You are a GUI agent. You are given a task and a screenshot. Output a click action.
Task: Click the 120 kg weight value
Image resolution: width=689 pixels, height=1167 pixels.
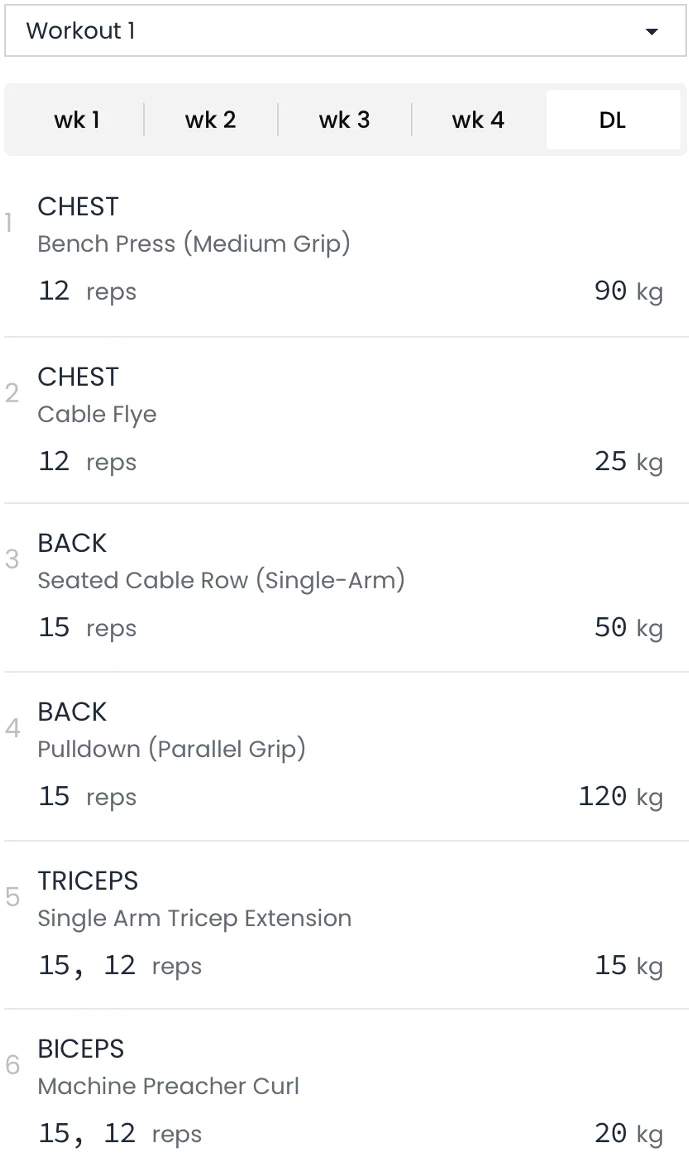[620, 797]
